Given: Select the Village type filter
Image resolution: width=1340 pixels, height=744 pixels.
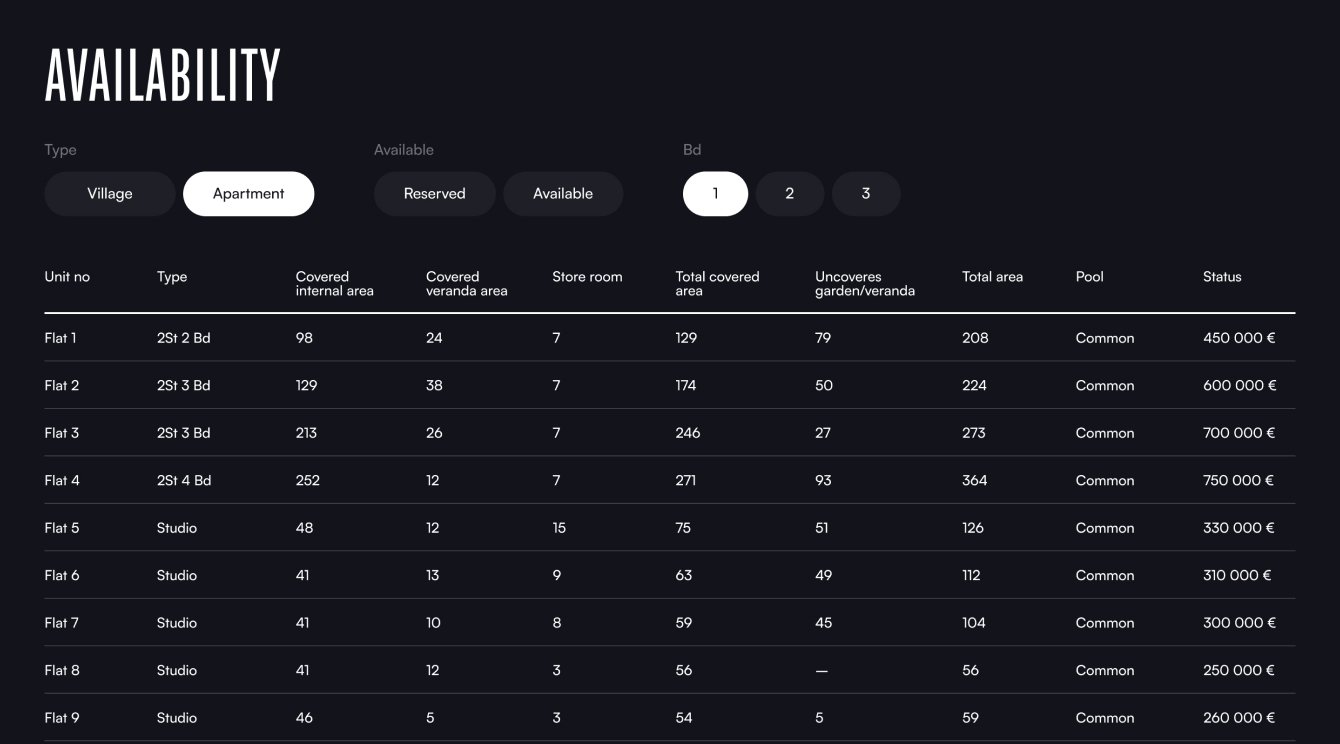Looking at the screenshot, I should 110,194.
